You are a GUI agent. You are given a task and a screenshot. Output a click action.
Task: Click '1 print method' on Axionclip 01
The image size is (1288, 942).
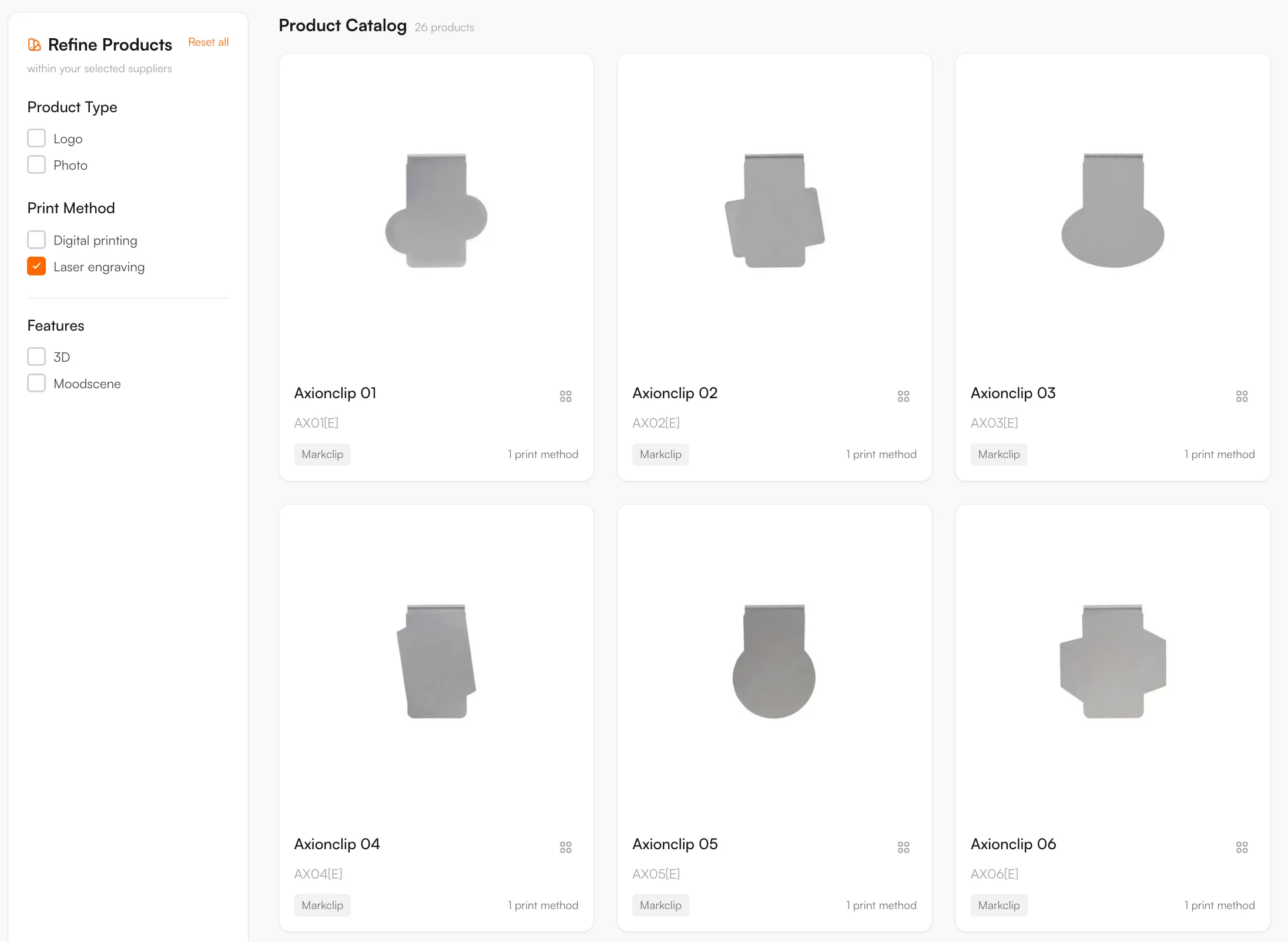click(x=543, y=455)
